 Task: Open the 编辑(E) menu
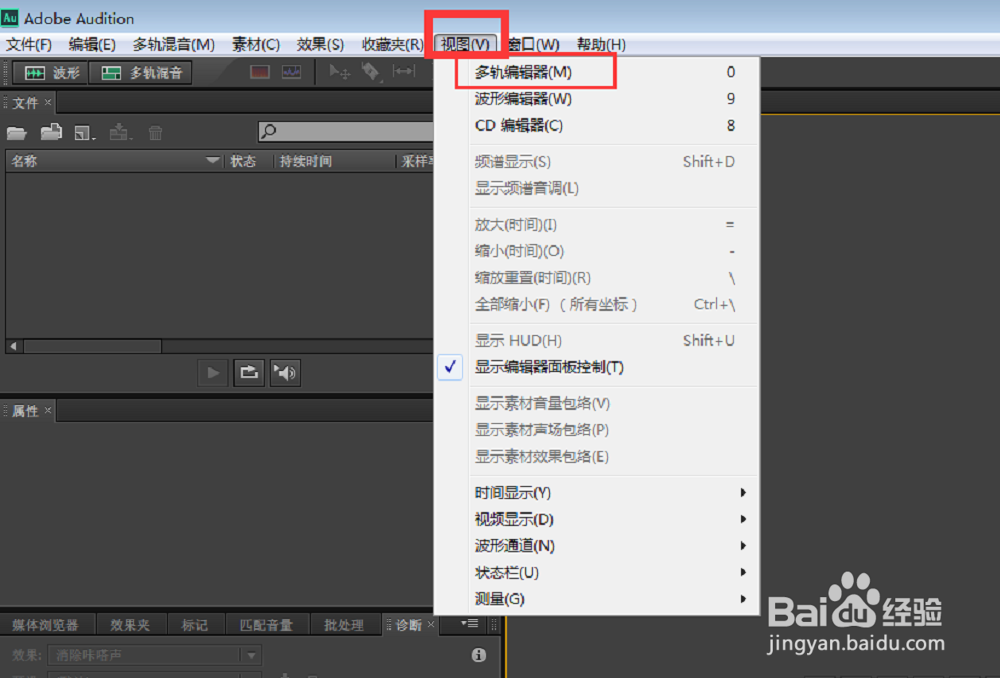click(92, 45)
